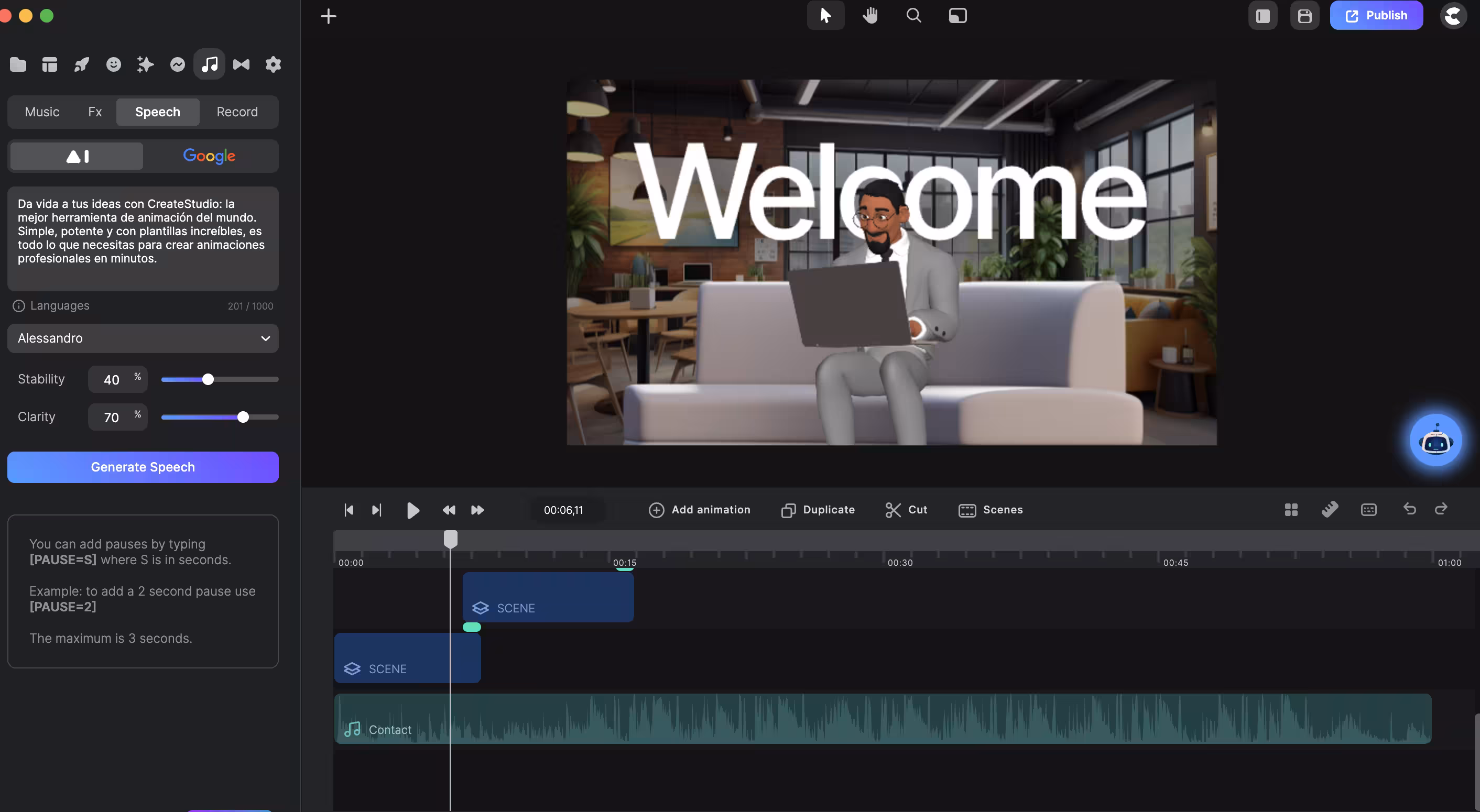Select the Contact audio track clip
This screenshot has width=1480, height=812.
click(883, 718)
